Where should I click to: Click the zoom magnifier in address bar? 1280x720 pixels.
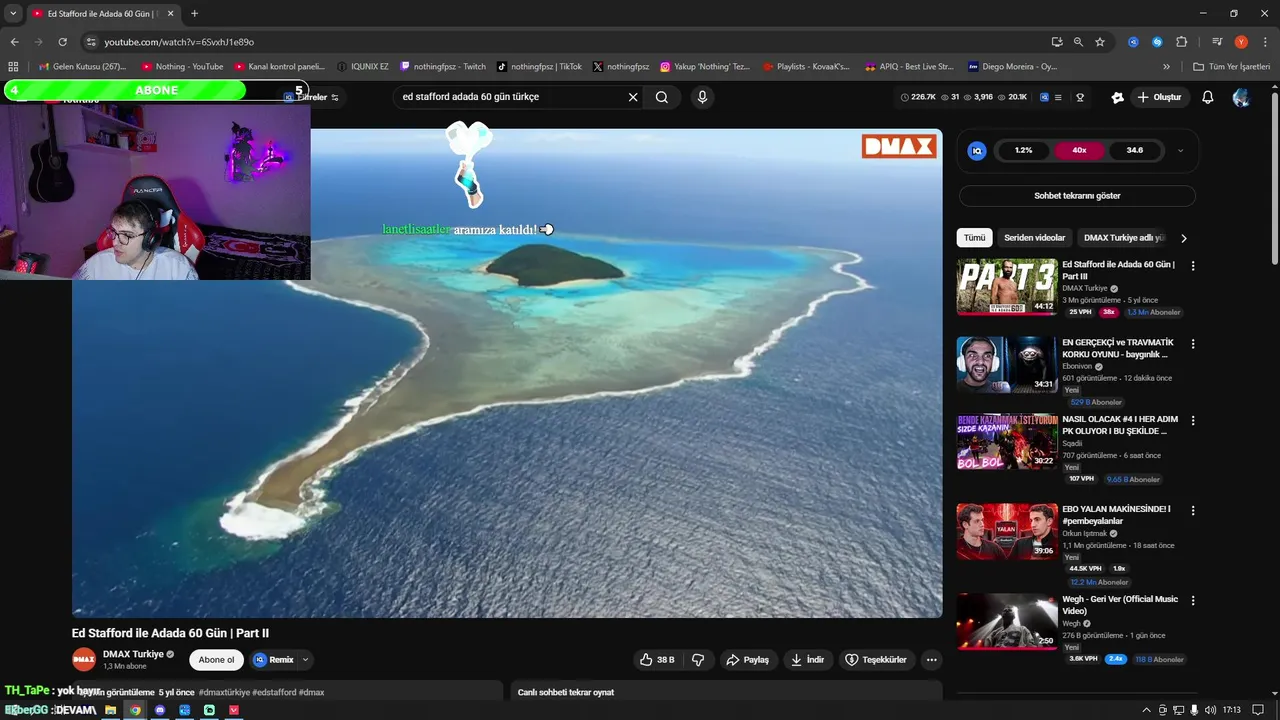point(1078,42)
